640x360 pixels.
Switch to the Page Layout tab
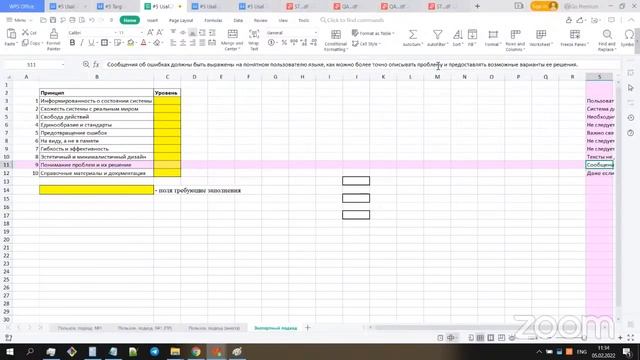point(181,20)
